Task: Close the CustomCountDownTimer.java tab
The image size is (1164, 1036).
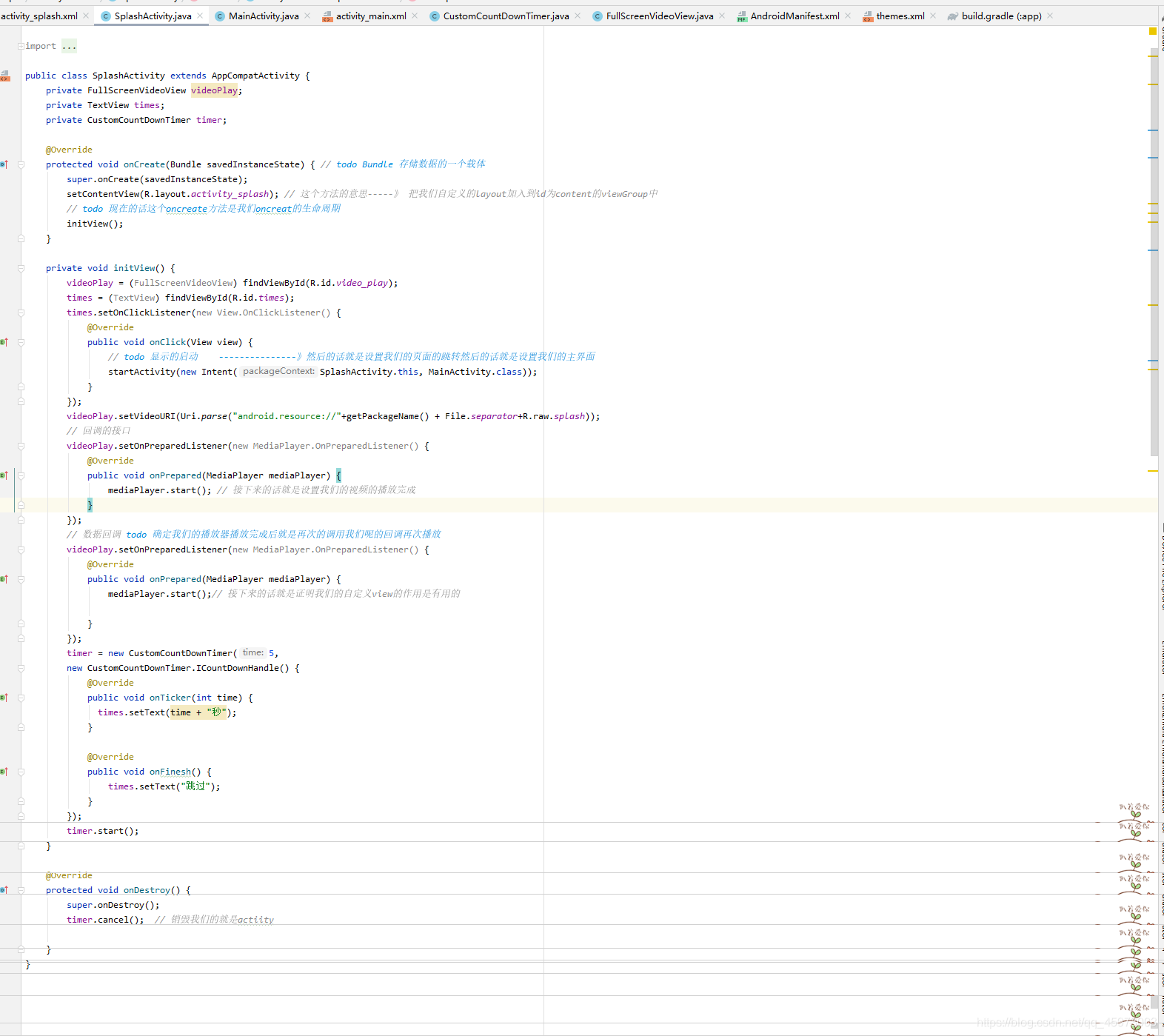Action: [578, 16]
